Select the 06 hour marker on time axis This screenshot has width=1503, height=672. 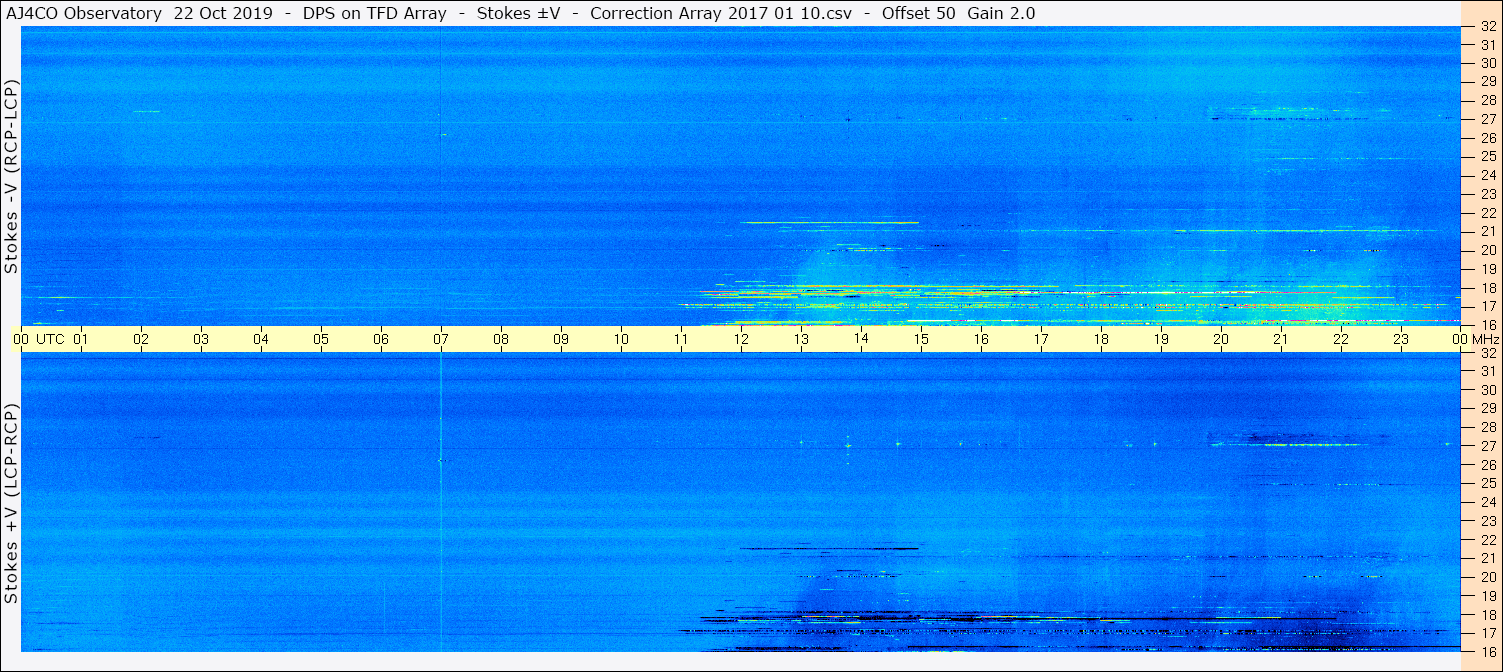pos(381,339)
